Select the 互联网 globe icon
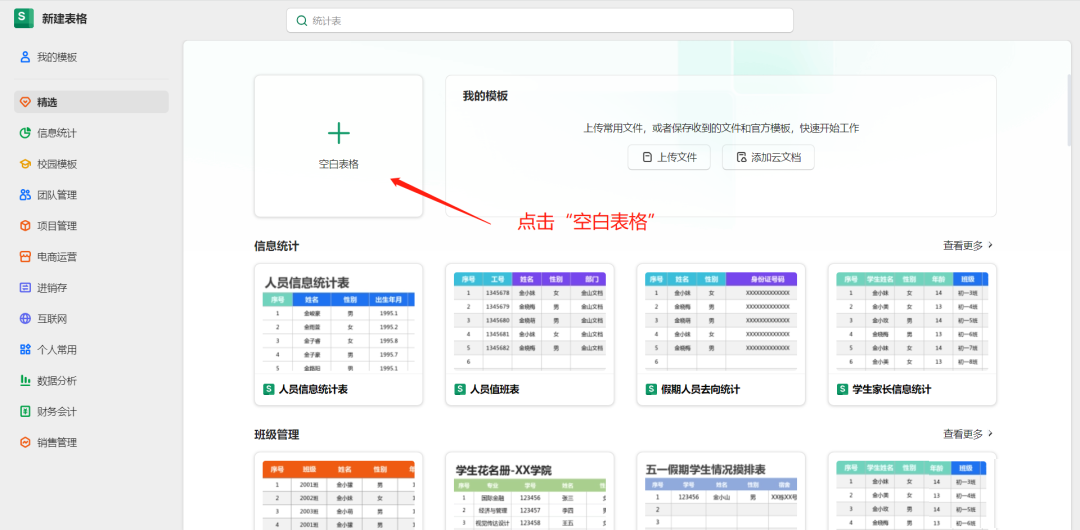The width and height of the screenshot is (1080, 530). click(x=26, y=319)
